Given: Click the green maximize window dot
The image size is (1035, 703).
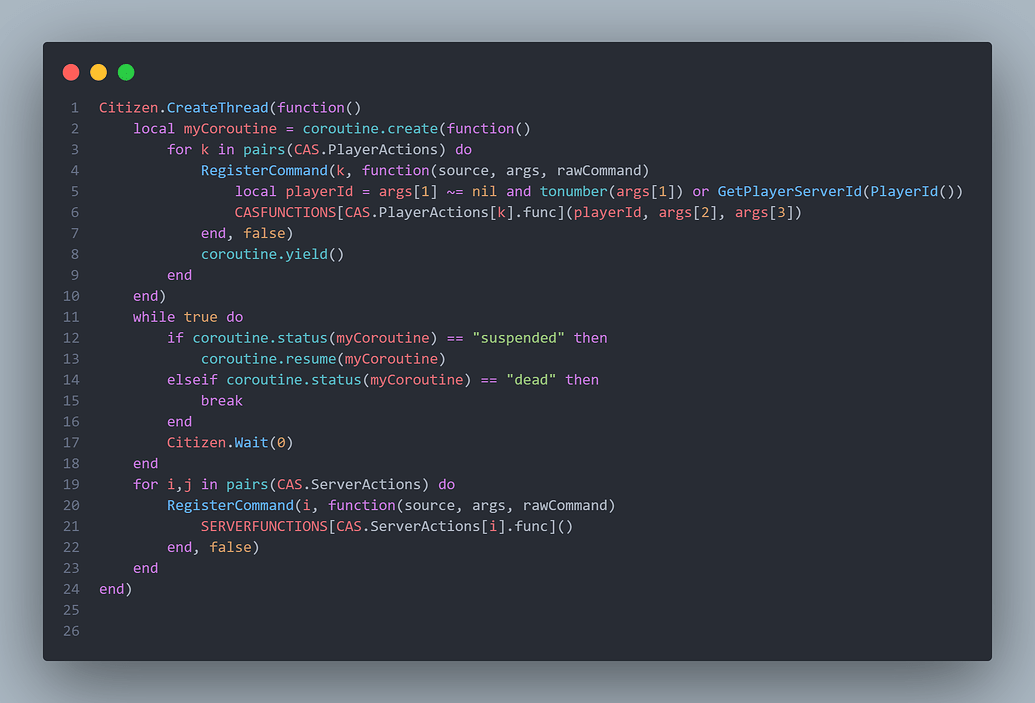Looking at the screenshot, I should (126, 72).
